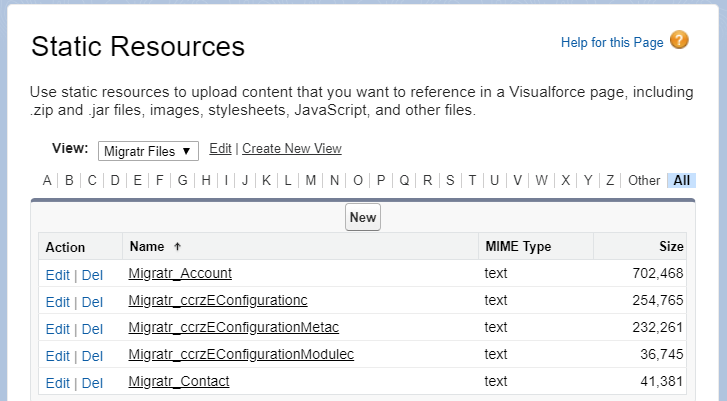This screenshot has height=401, width=727.
Task: Filter list by letter L
Action: 288,180
